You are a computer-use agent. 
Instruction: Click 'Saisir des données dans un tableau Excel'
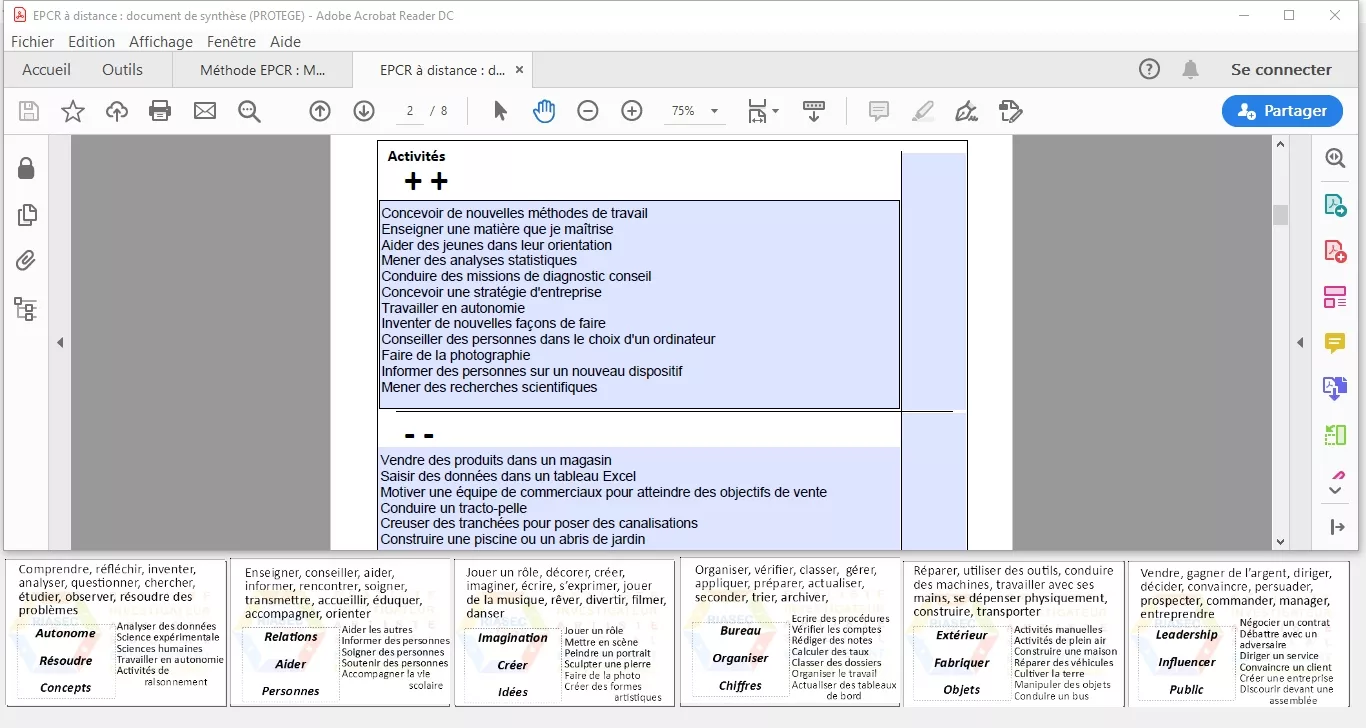(x=508, y=476)
